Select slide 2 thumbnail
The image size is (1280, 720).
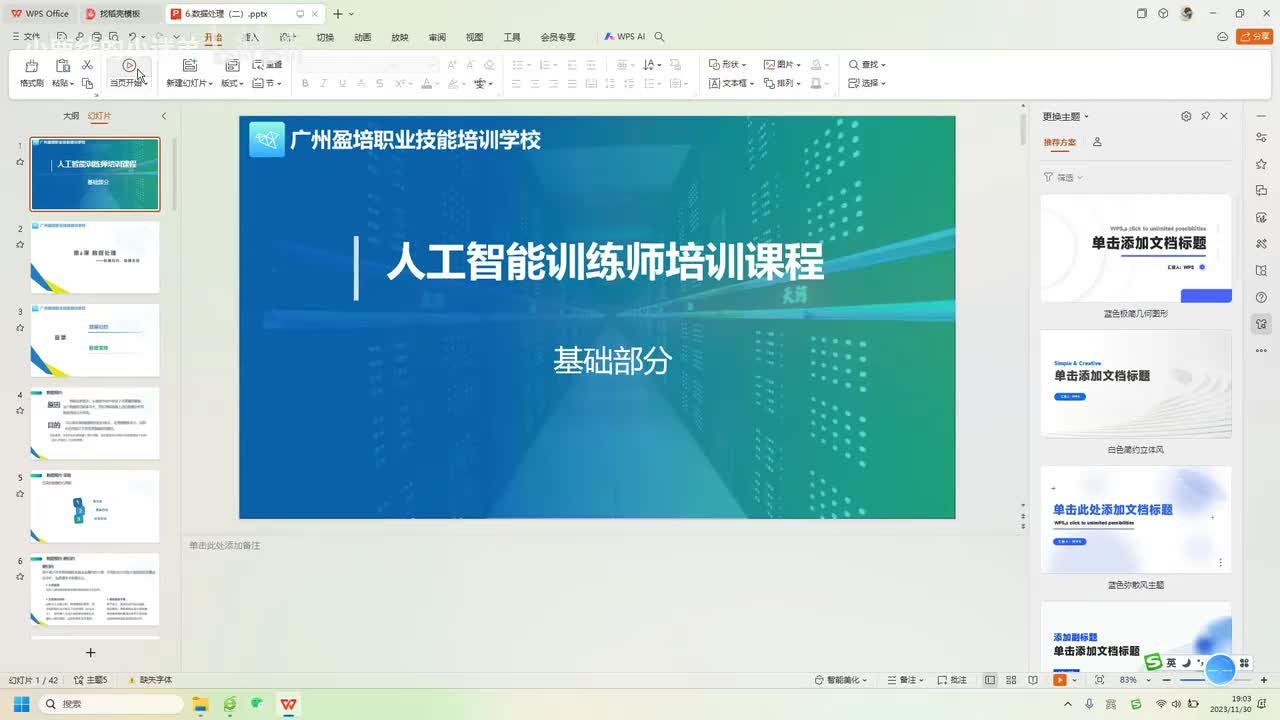click(95, 257)
